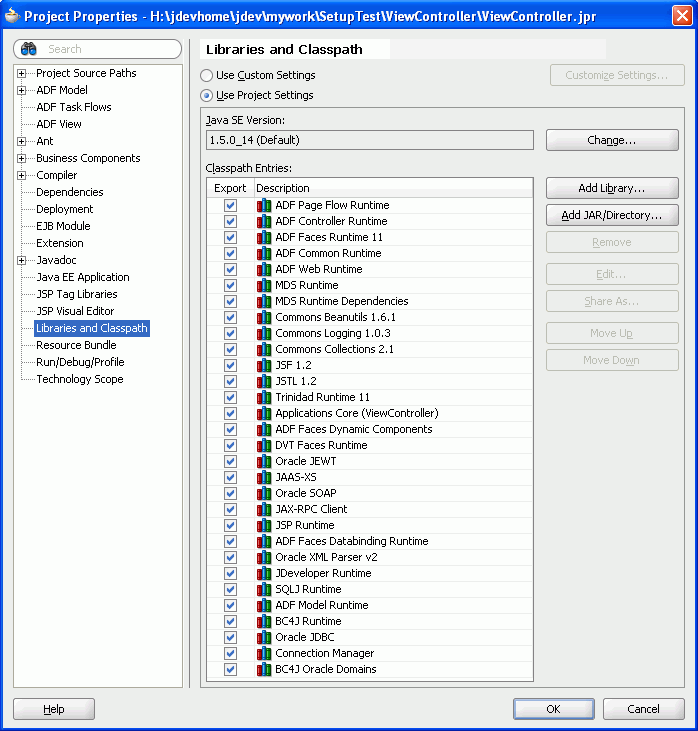Focus the Search field
Image resolution: width=698 pixels, height=731 pixels.
coord(97,49)
